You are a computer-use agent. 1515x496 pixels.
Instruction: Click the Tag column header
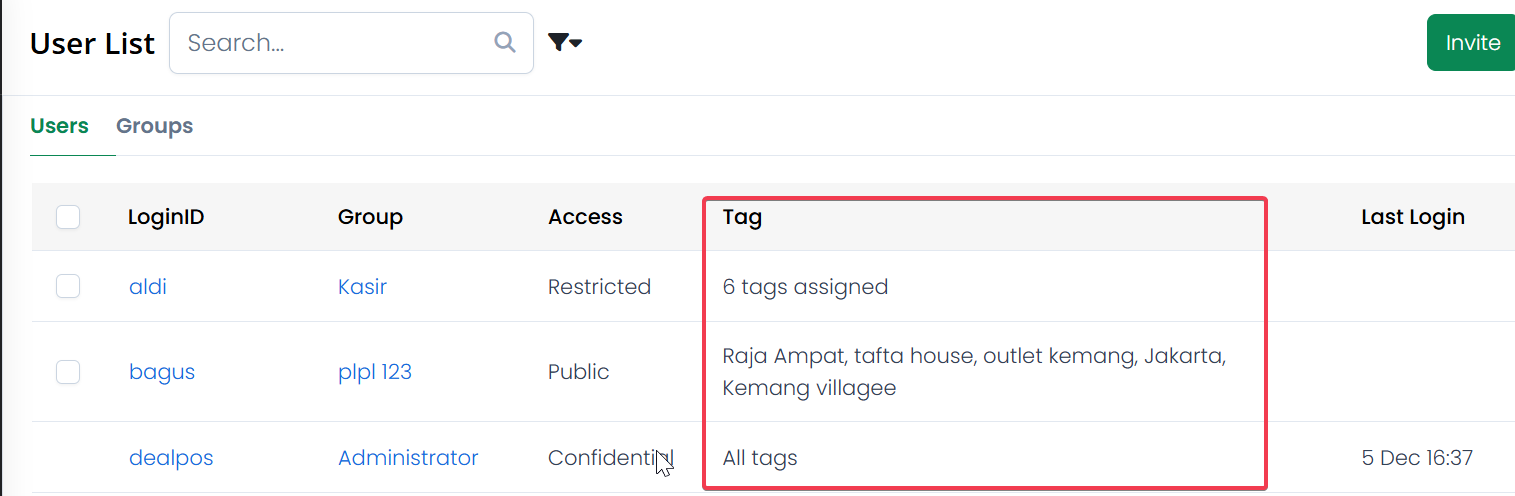click(x=742, y=217)
